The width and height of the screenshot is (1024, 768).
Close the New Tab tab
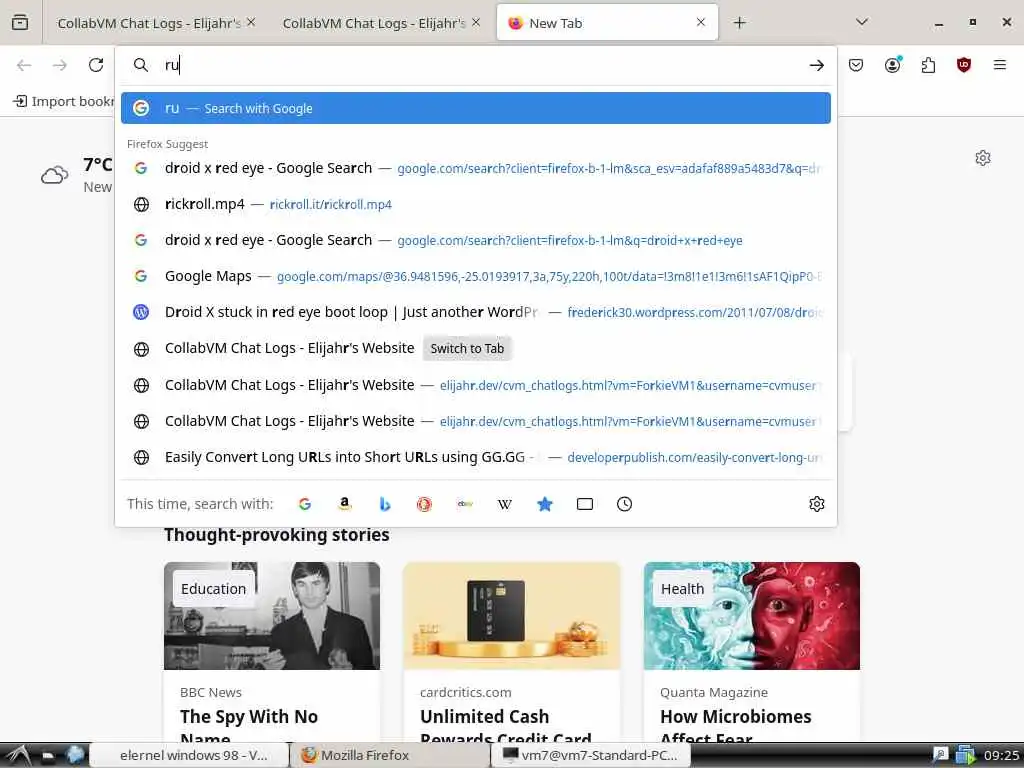[x=701, y=22]
